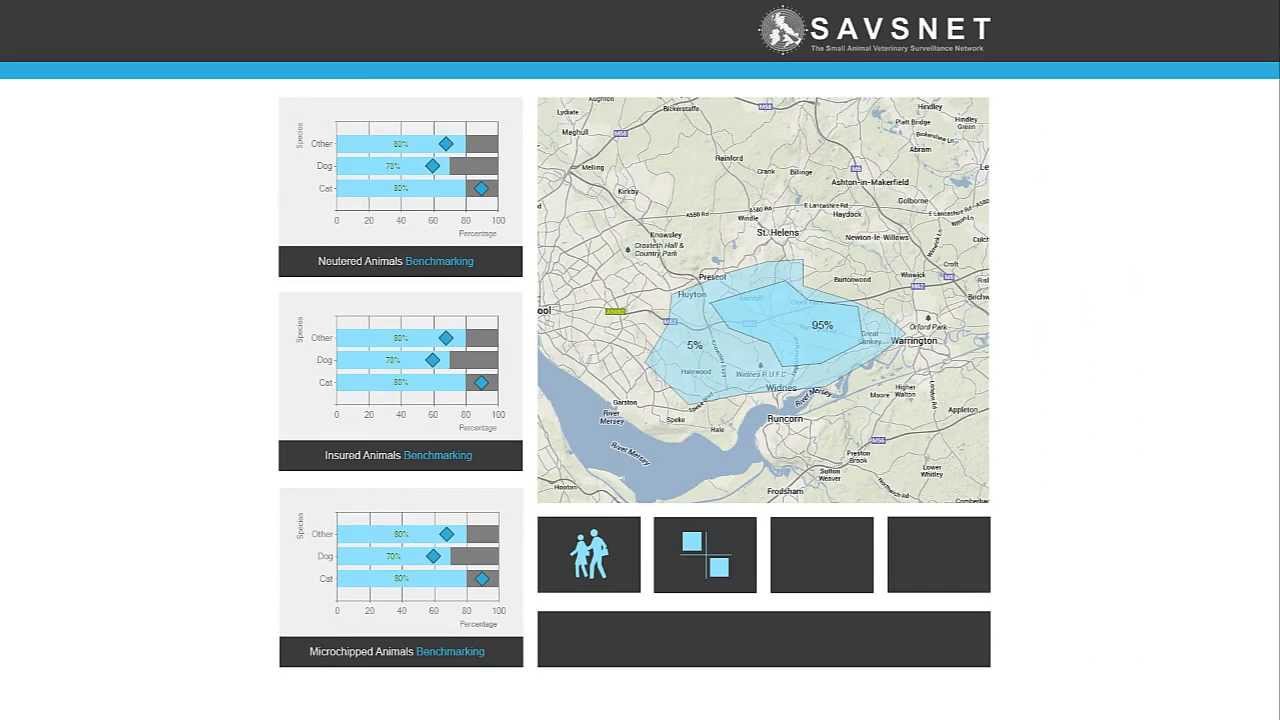Click the Neutered Animals caption text

click(360, 261)
